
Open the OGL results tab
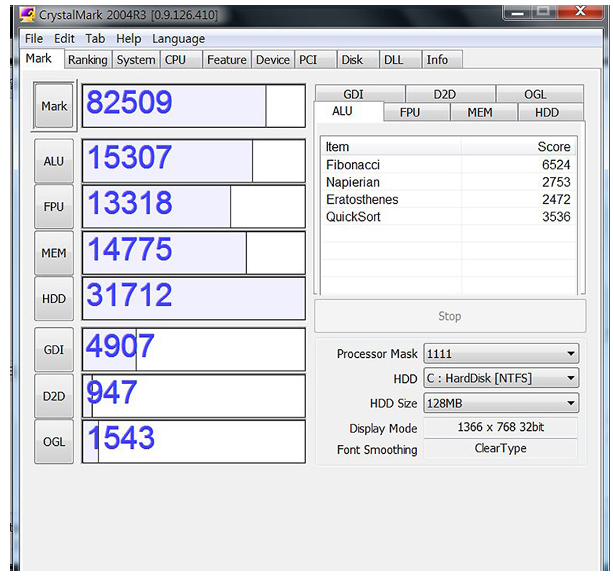540,94
